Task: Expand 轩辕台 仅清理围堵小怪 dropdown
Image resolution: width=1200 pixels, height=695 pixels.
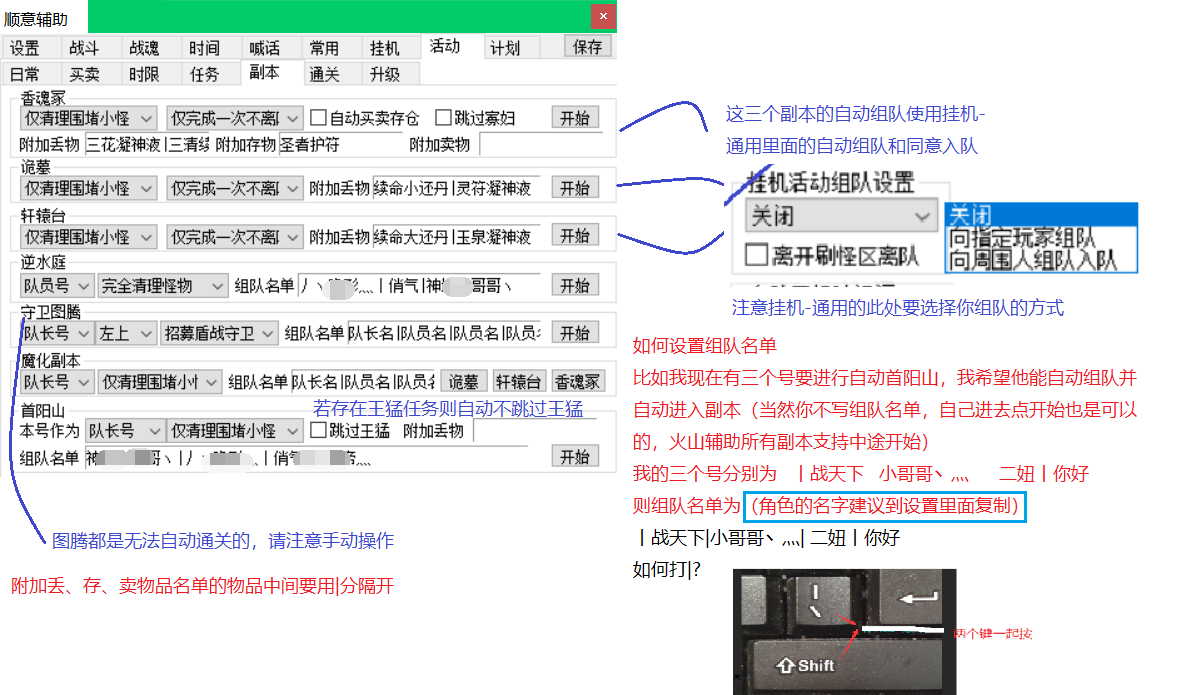Action: click(89, 237)
